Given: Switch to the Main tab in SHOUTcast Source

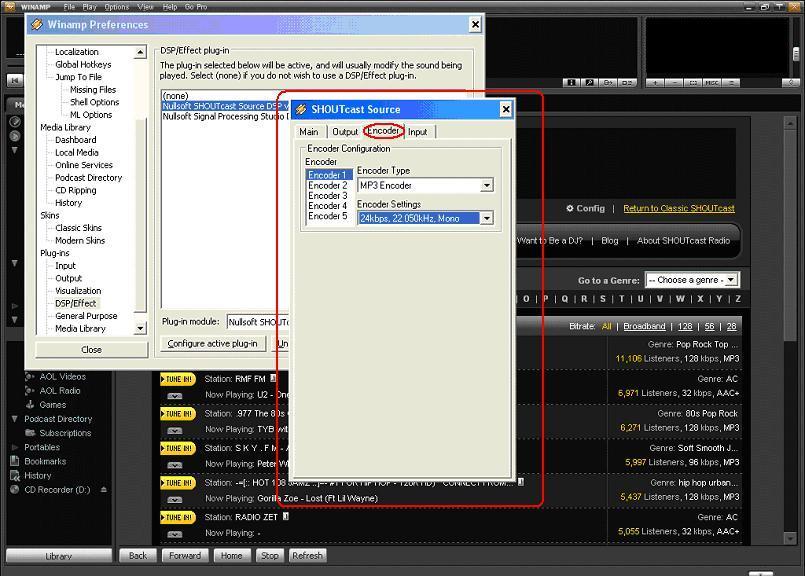Looking at the screenshot, I should click(x=309, y=132).
